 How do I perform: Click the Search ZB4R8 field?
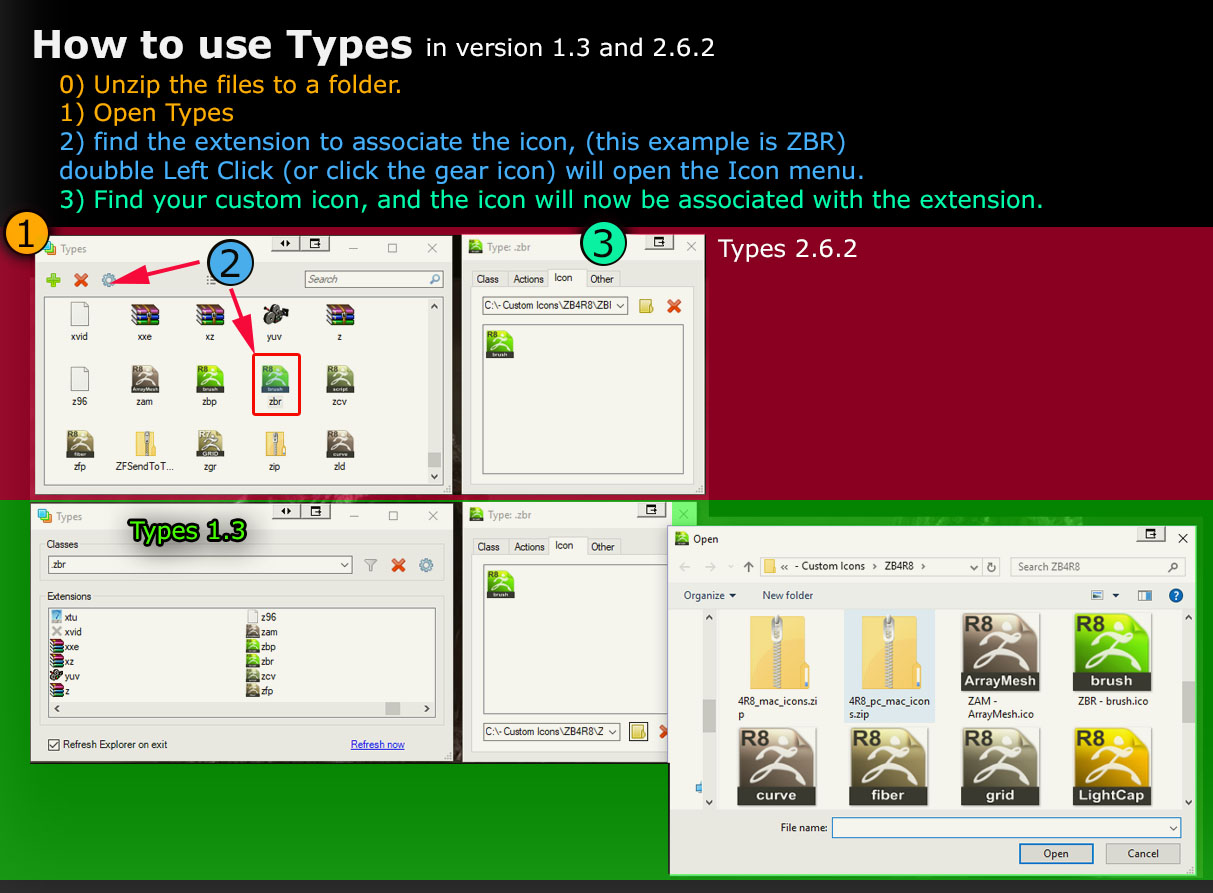pyautogui.click(x=1097, y=566)
